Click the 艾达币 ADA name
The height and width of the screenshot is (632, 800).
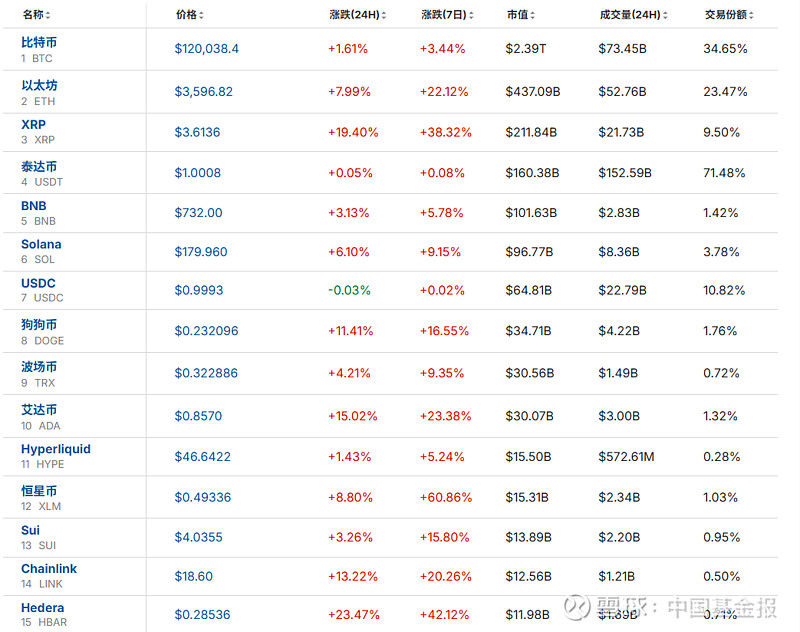click(39, 410)
